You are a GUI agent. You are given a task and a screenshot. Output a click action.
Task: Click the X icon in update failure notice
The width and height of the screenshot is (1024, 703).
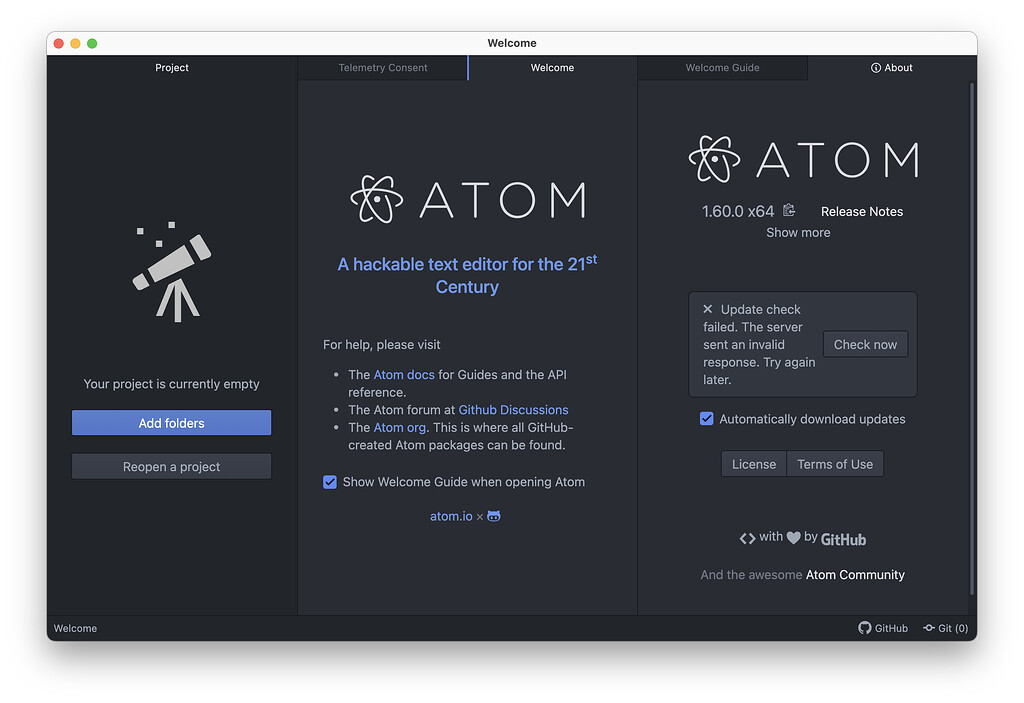tap(707, 309)
